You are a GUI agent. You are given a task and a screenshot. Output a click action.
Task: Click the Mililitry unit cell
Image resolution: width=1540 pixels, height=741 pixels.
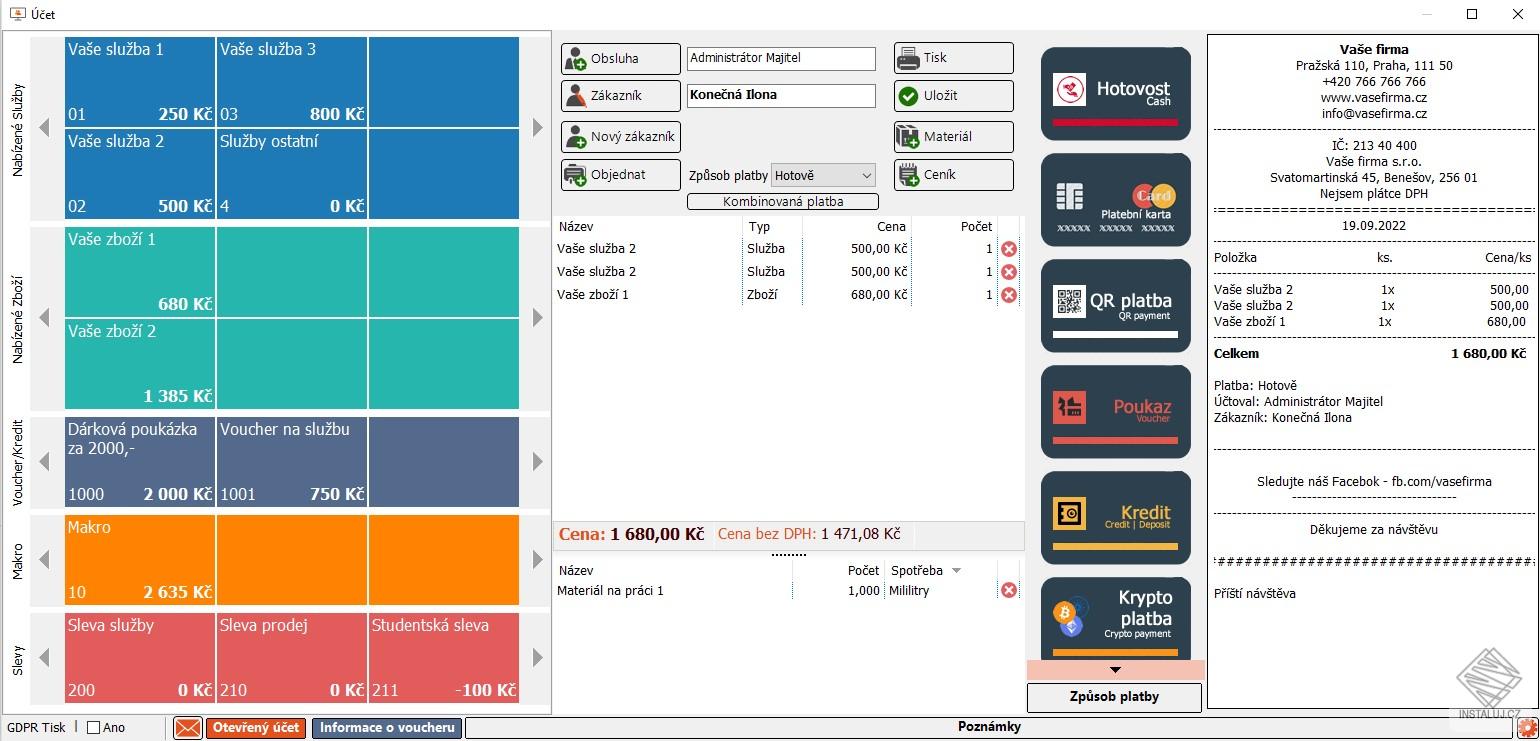(909, 591)
